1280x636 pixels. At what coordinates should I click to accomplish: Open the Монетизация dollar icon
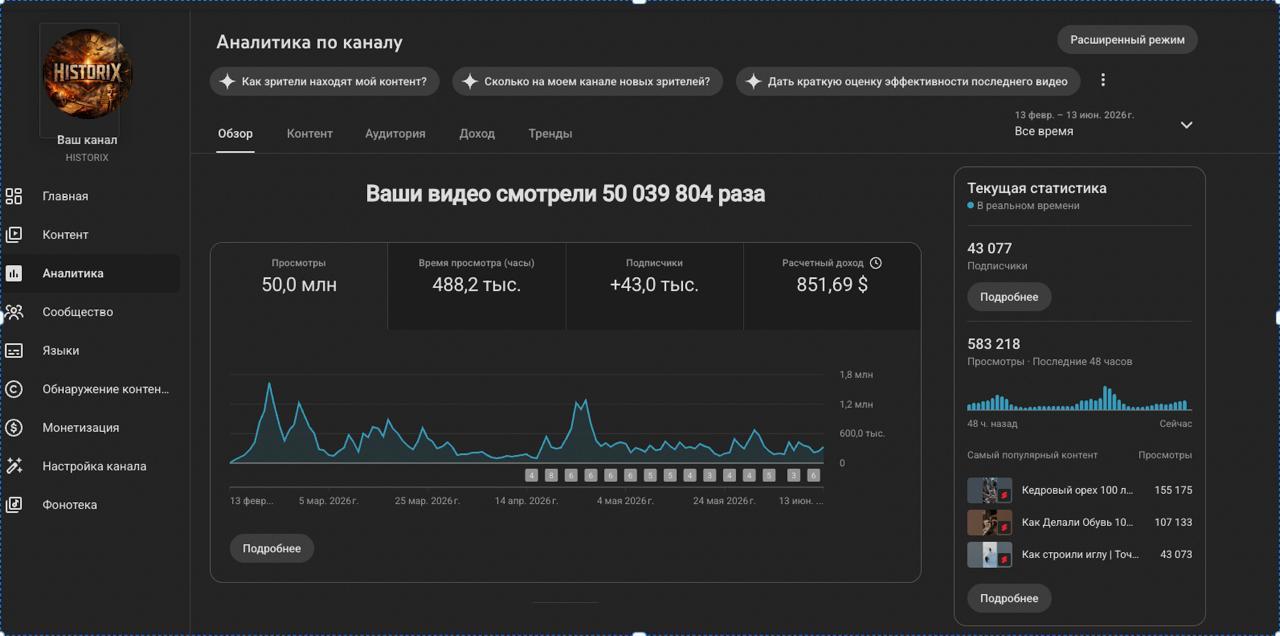click(14, 428)
